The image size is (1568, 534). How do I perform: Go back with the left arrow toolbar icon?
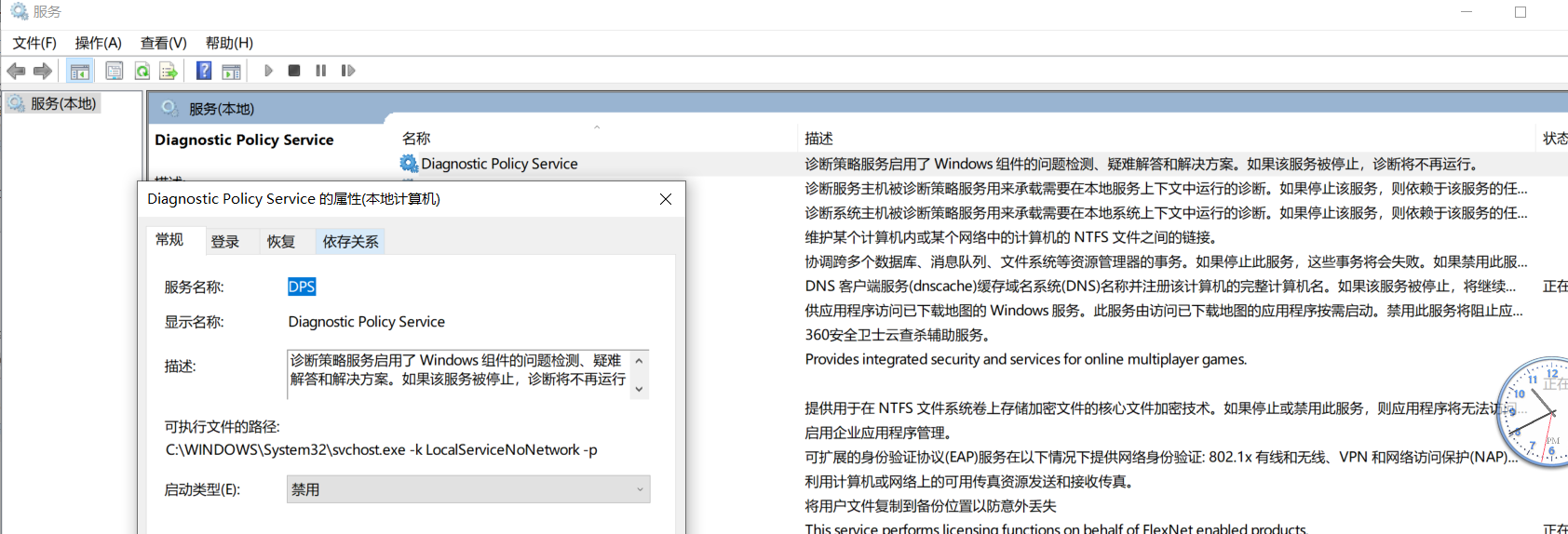pyautogui.click(x=16, y=71)
